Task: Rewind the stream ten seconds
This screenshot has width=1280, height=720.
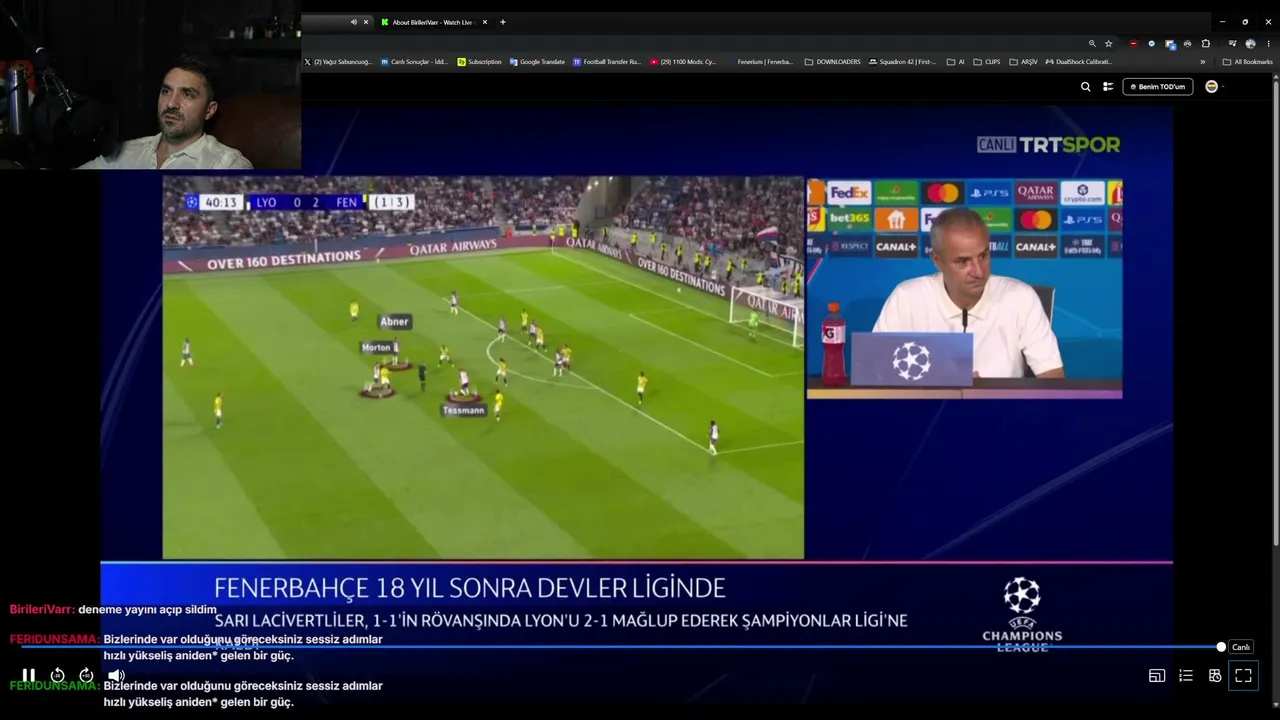Action: click(58, 675)
